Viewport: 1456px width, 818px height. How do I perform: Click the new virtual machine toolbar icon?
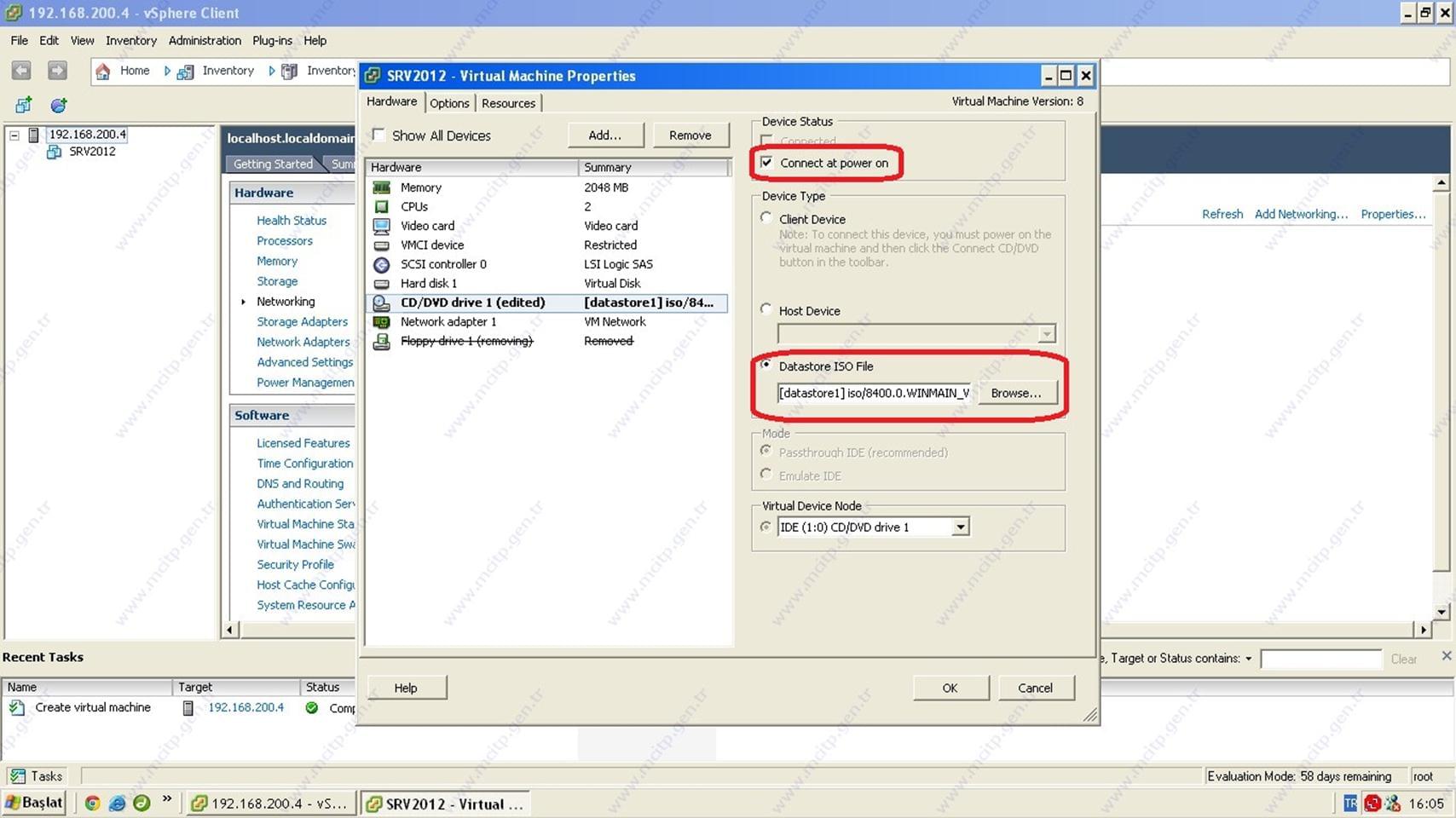(x=23, y=105)
